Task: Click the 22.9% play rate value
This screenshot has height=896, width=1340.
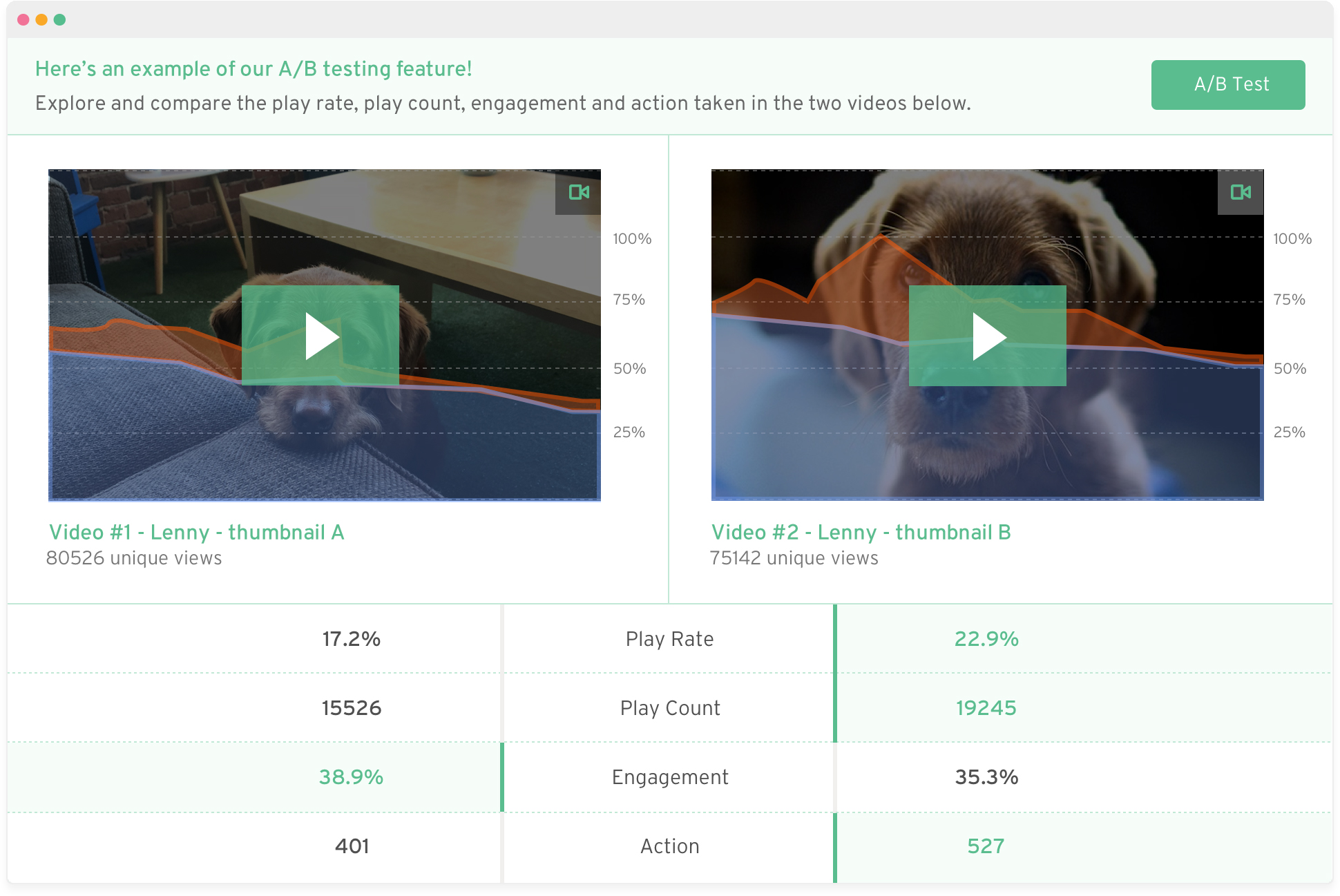Action: [986, 639]
